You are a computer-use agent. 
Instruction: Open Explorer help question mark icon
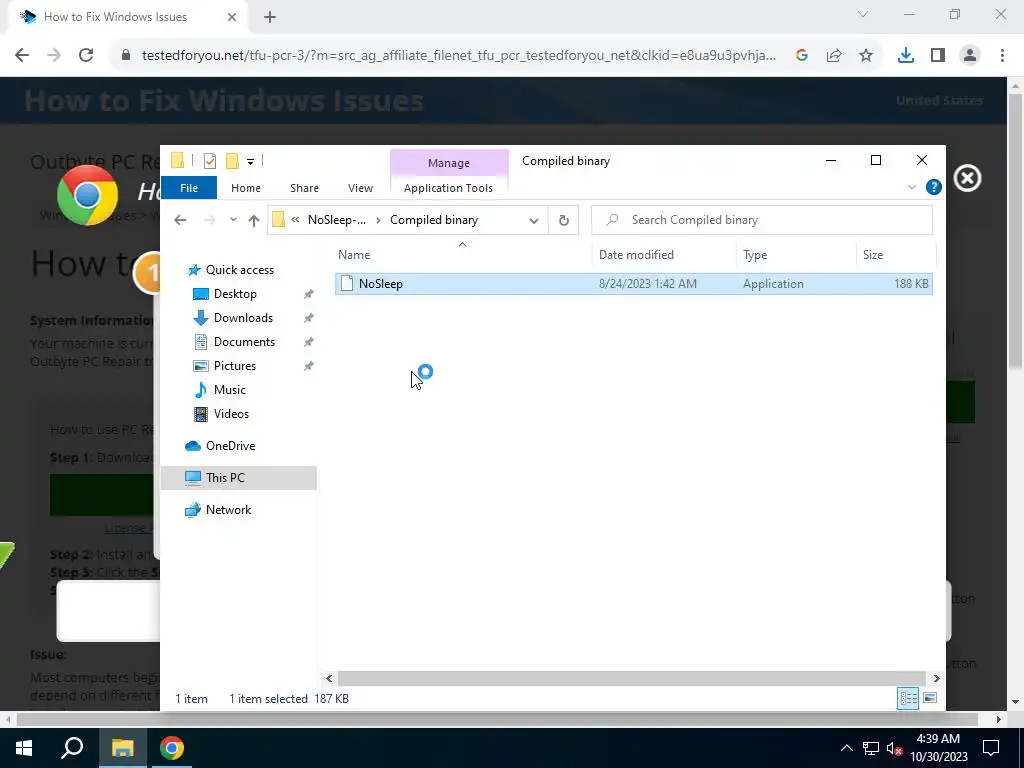pos(934,187)
